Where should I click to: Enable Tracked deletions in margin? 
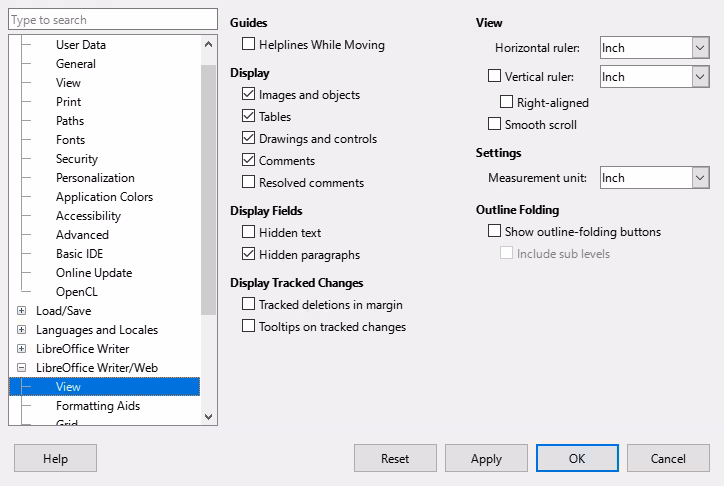click(248, 304)
